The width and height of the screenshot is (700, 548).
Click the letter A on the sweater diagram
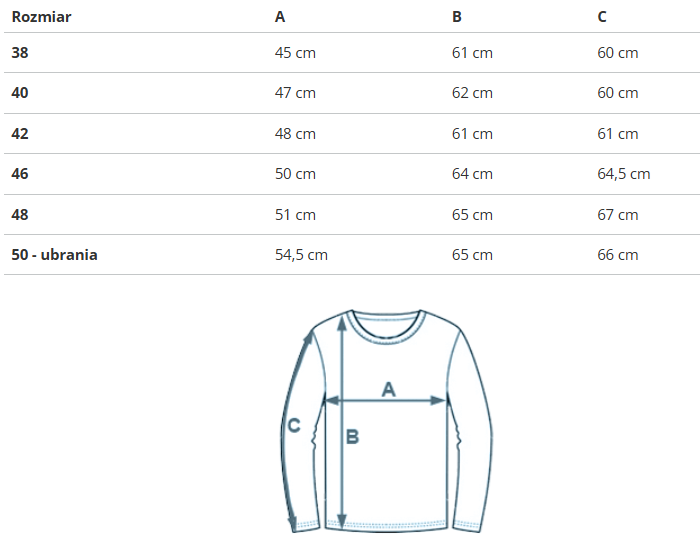pos(389,388)
